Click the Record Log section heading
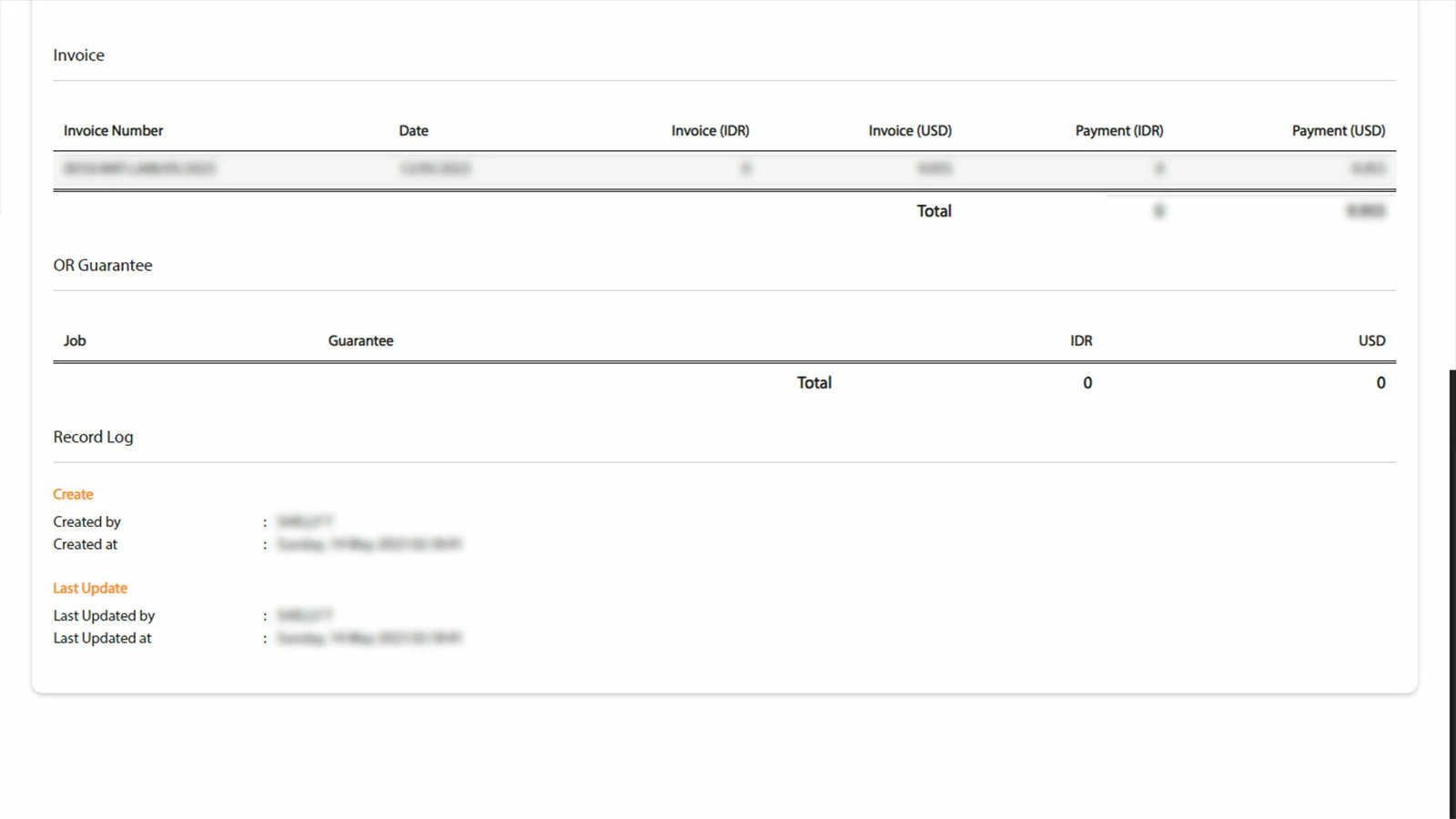Viewport: 1456px width, 819px height. click(93, 438)
